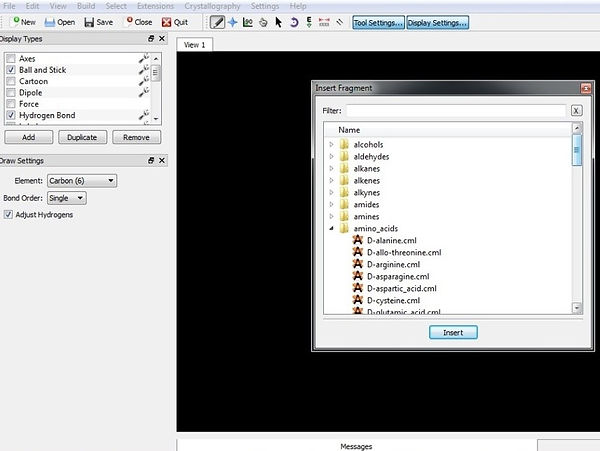This screenshot has height=451, width=600.
Task: Click the Display Settings button
Action: [437, 23]
